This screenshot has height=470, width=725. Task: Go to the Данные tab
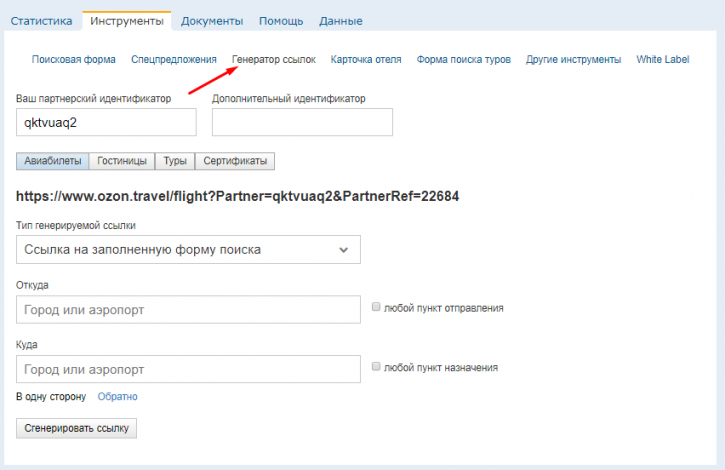(341, 21)
